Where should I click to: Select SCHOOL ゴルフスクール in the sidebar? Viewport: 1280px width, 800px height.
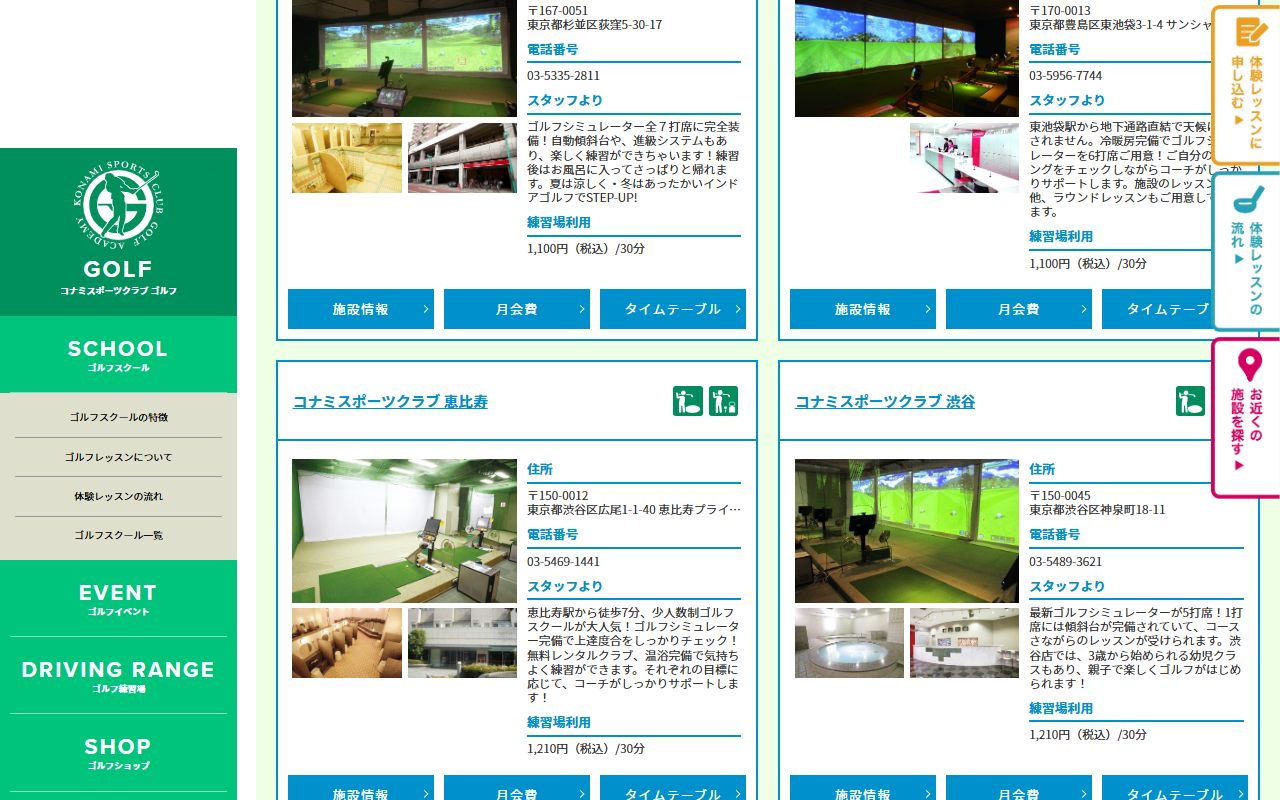(118, 355)
